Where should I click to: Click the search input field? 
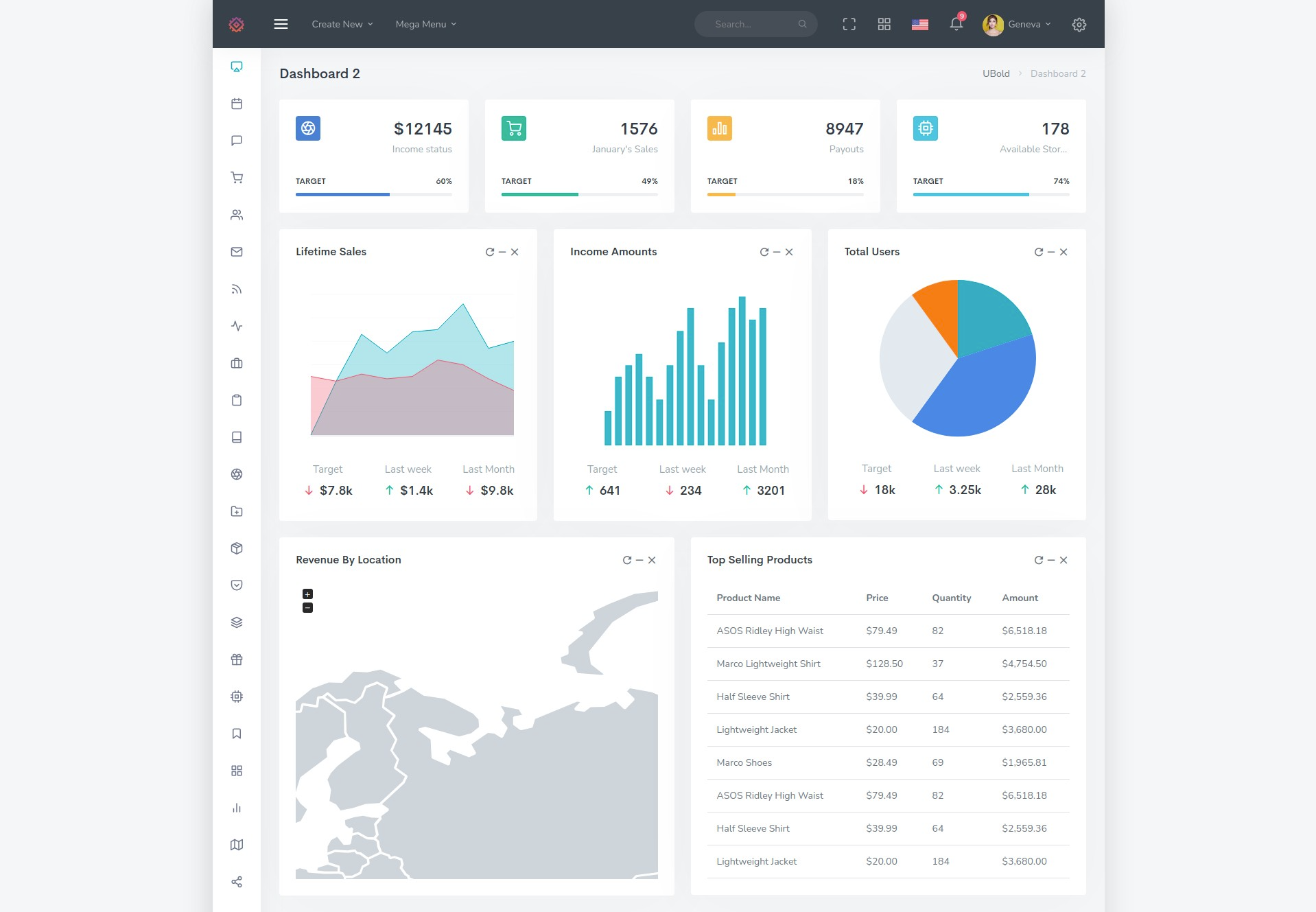tap(755, 24)
